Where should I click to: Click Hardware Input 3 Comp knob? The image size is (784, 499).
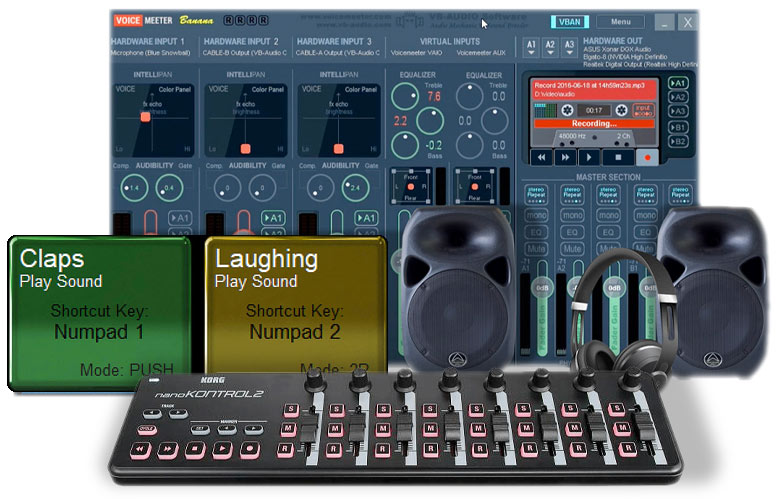(320, 188)
